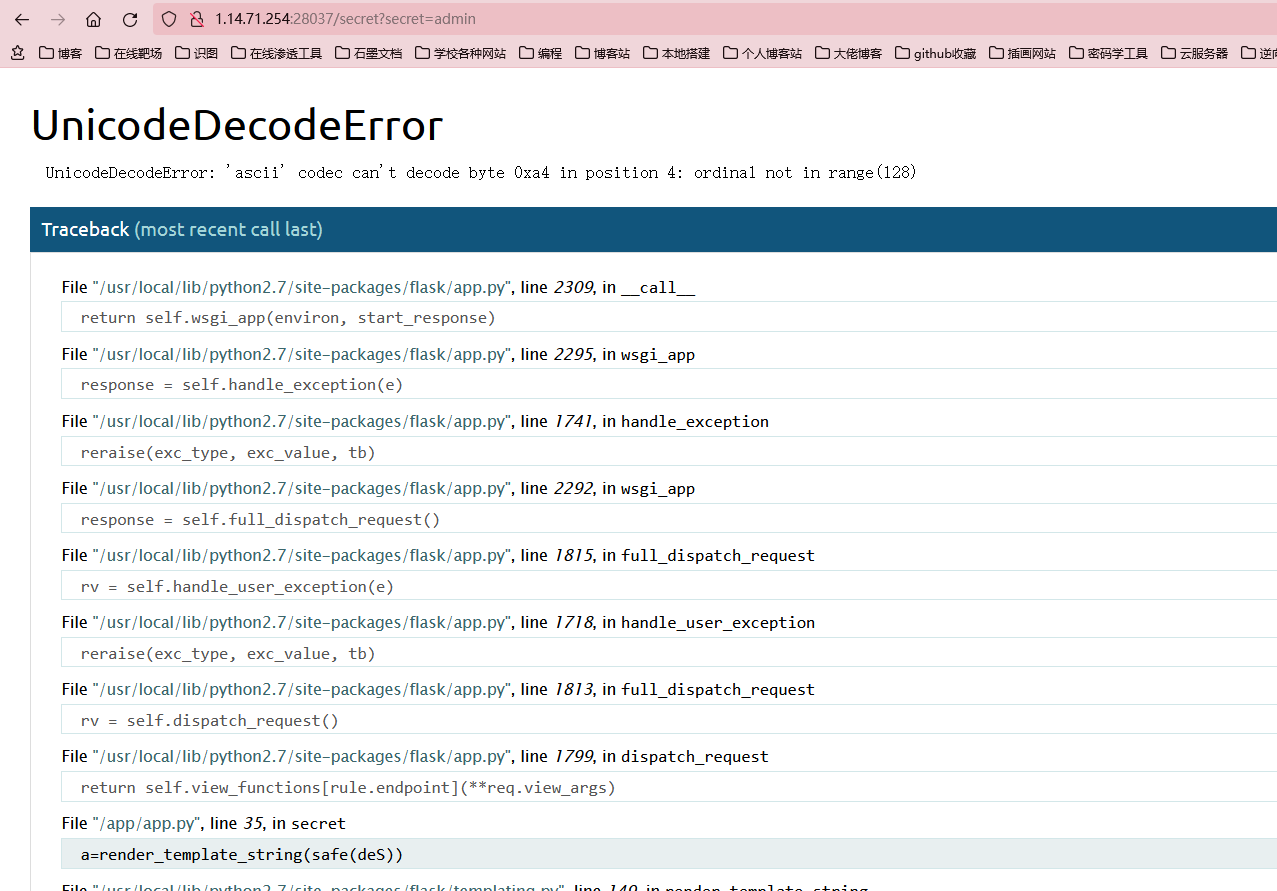Image resolution: width=1277 pixels, height=891 pixels.
Task: Click the back navigation arrow
Action: click(22, 19)
